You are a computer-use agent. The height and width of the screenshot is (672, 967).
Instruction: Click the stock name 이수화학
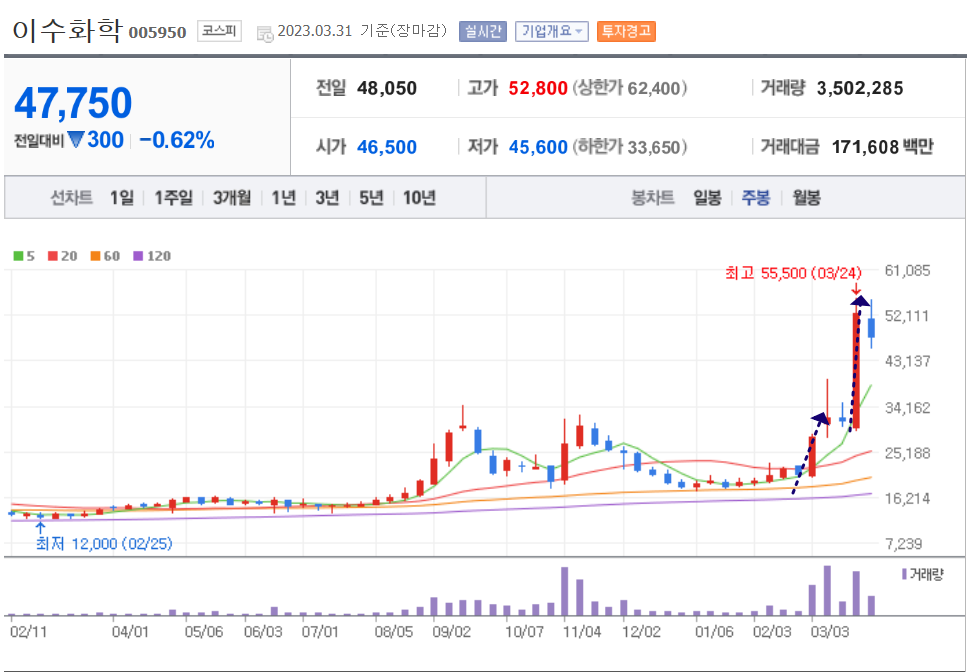click(x=68, y=30)
